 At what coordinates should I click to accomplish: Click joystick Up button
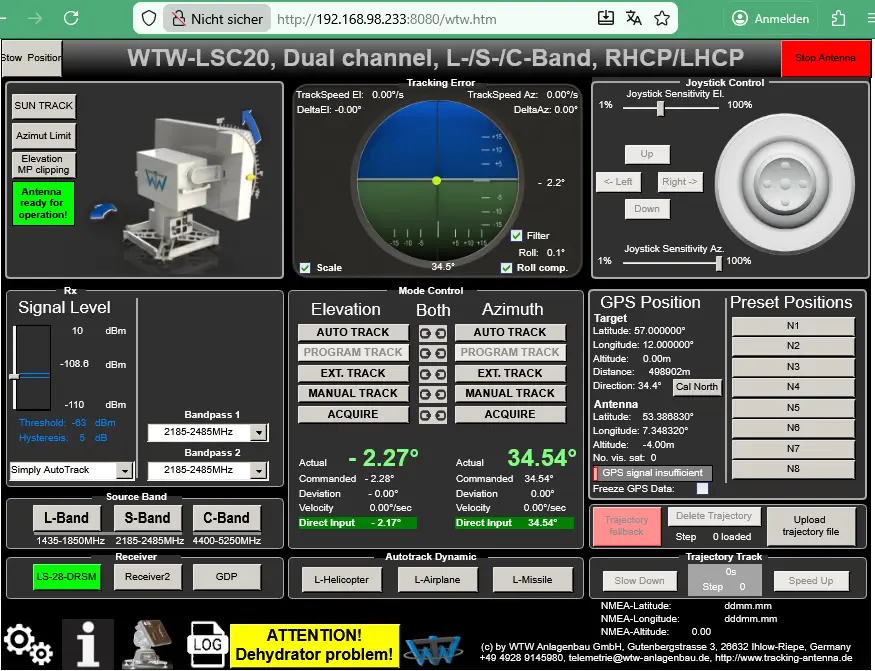point(647,154)
